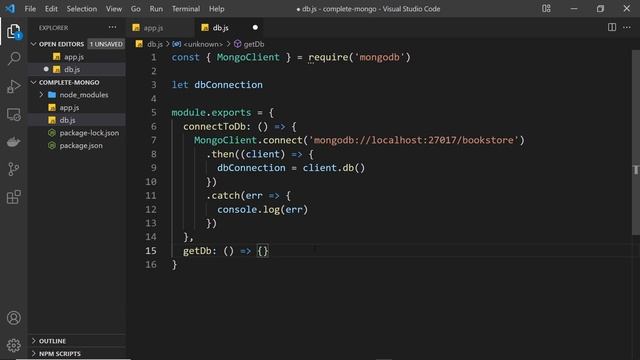
Task: Click <unknown> in the breadcrumb
Action: (x=203, y=44)
